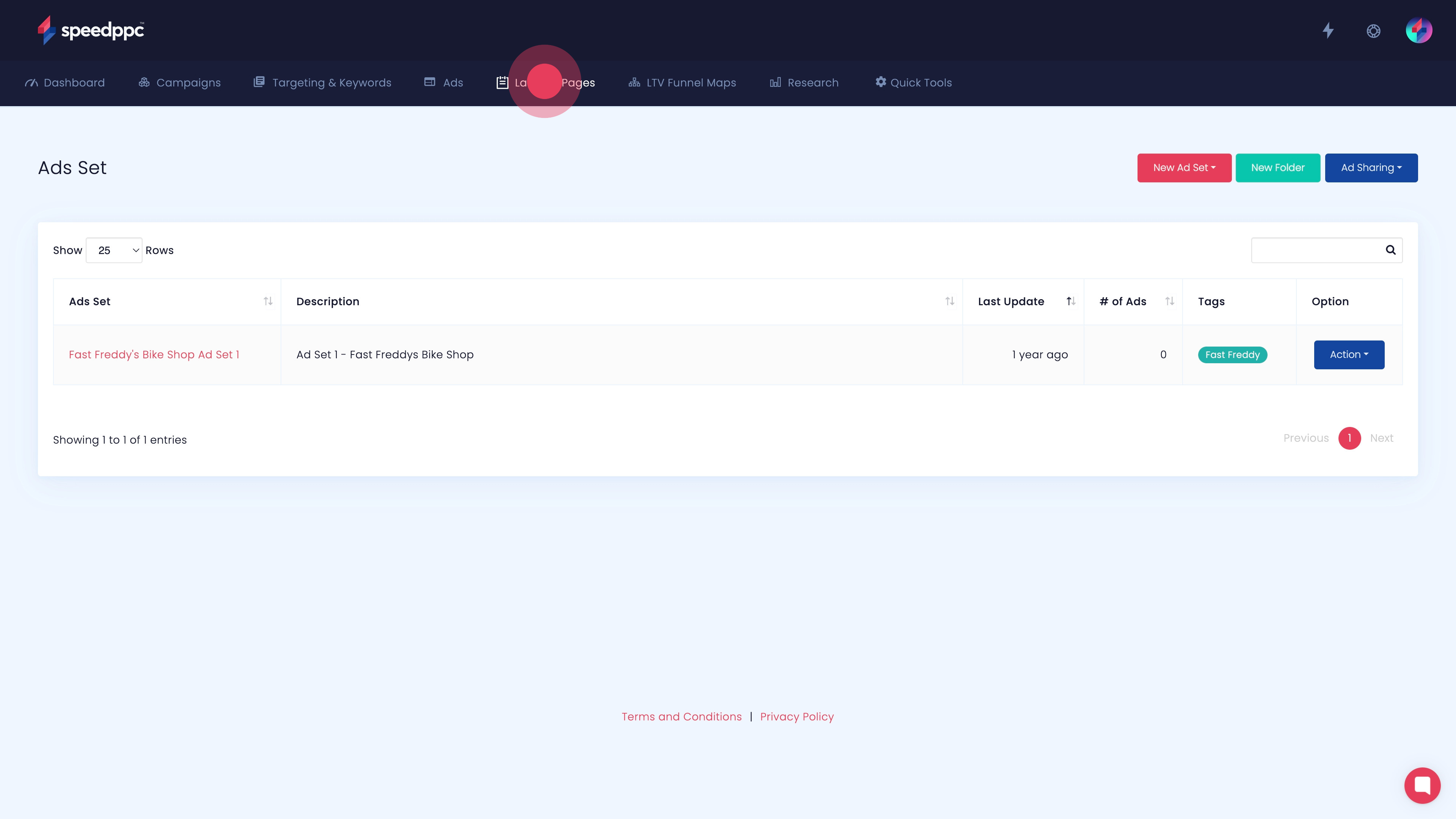Viewport: 1456px width, 819px height.
Task: Click the speedppc logo
Action: click(x=91, y=30)
